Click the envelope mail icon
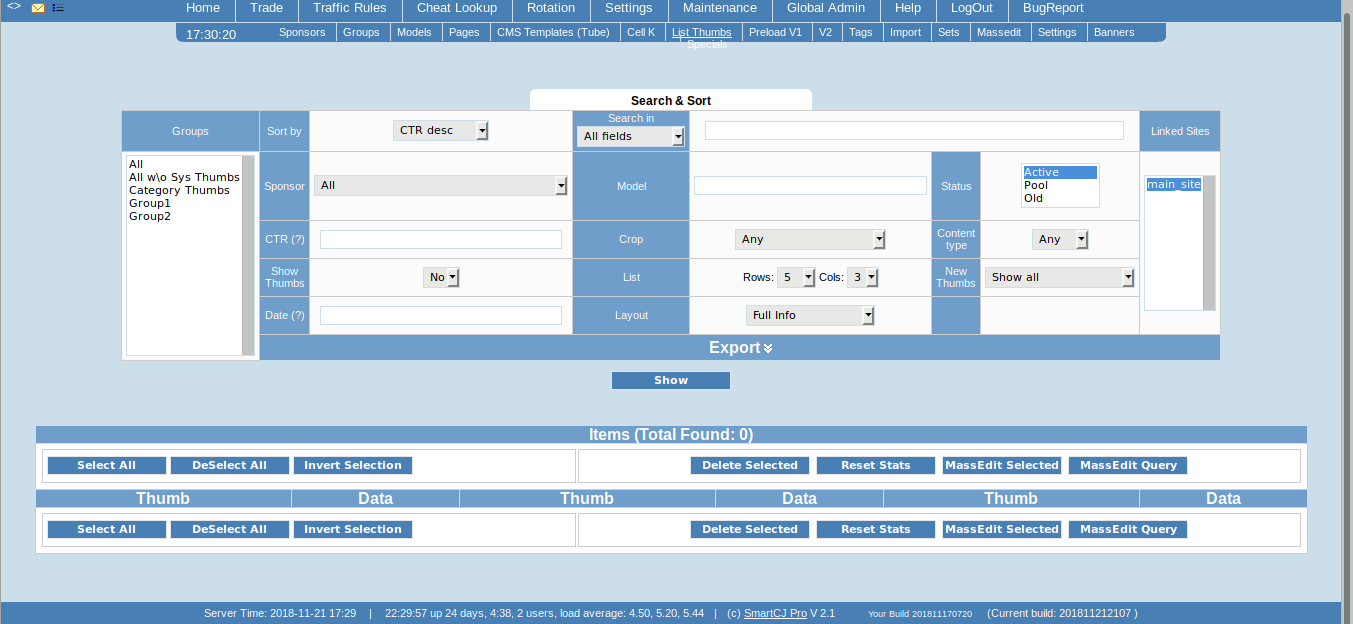Viewport: 1353px width, 624px height. pyautogui.click(x=38, y=8)
